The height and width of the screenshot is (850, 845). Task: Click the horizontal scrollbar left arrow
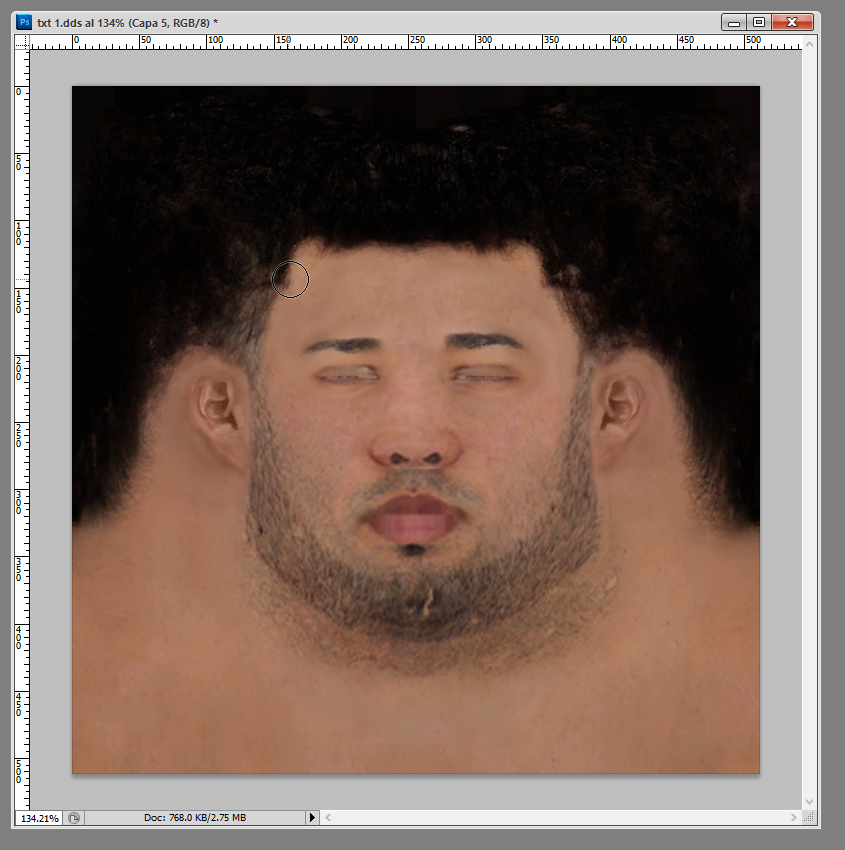click(327, 817)
